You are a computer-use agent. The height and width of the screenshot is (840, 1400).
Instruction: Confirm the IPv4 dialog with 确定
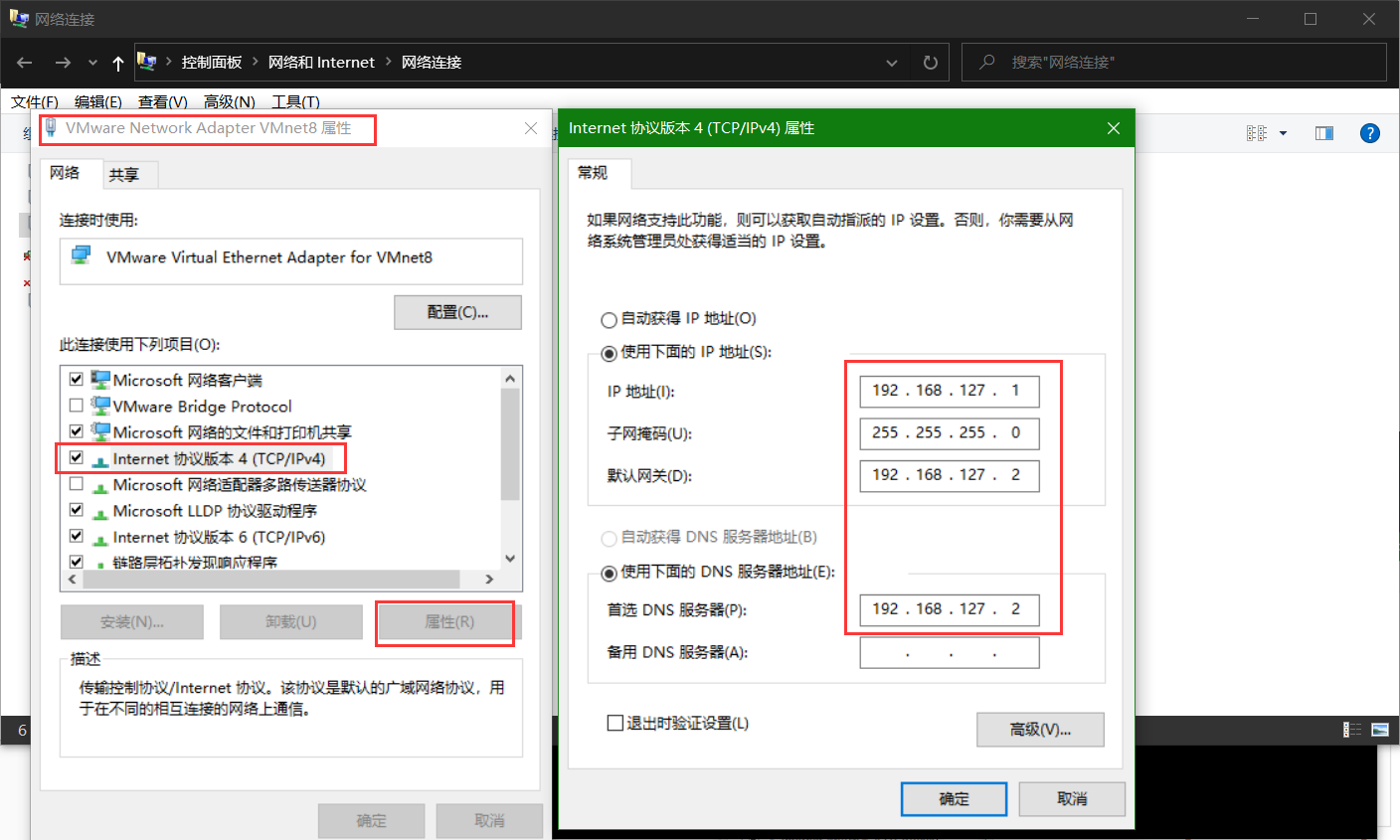(x=954, y=799)
